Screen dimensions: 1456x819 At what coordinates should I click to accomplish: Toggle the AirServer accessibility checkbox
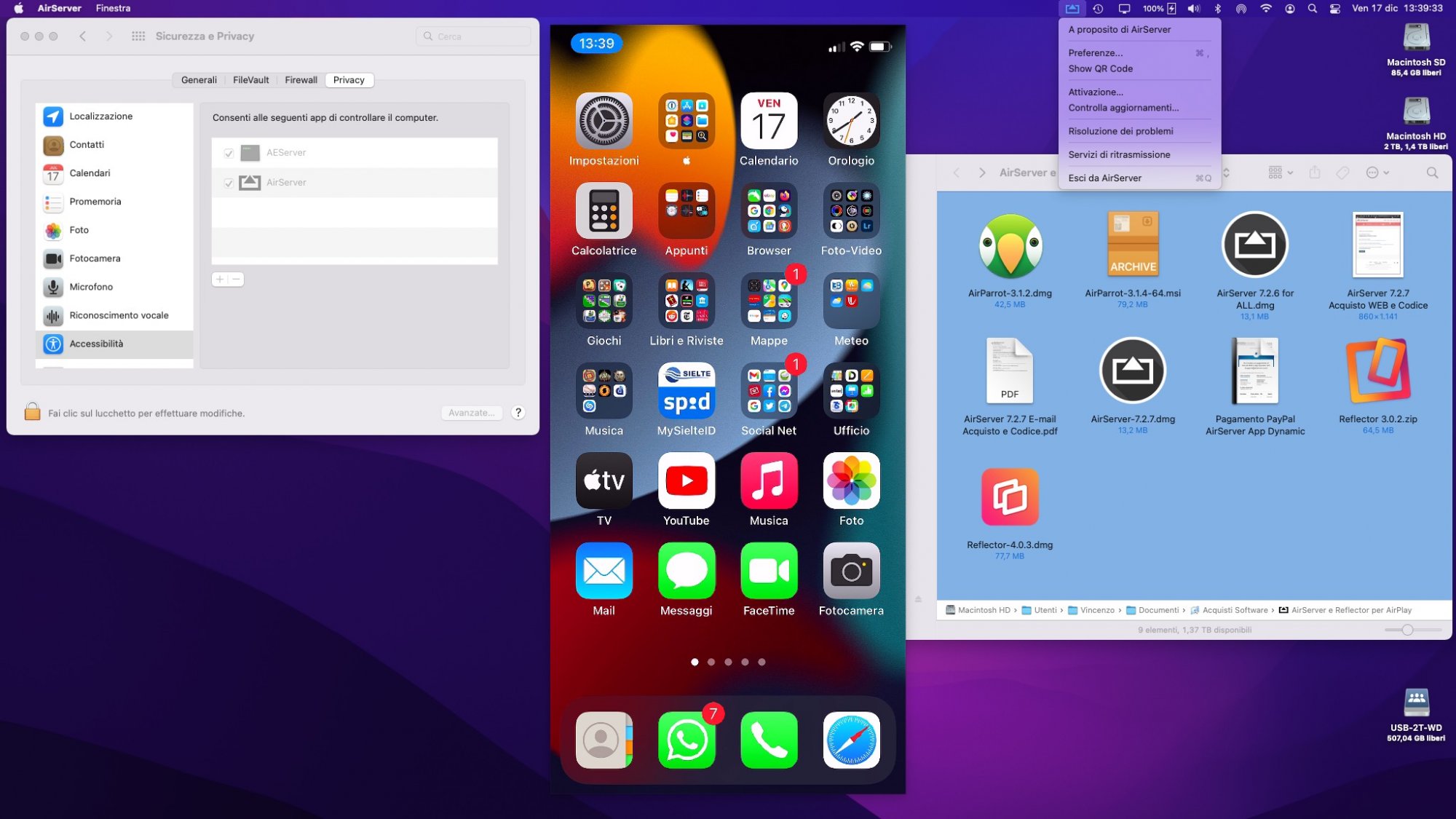pos(229,183)
